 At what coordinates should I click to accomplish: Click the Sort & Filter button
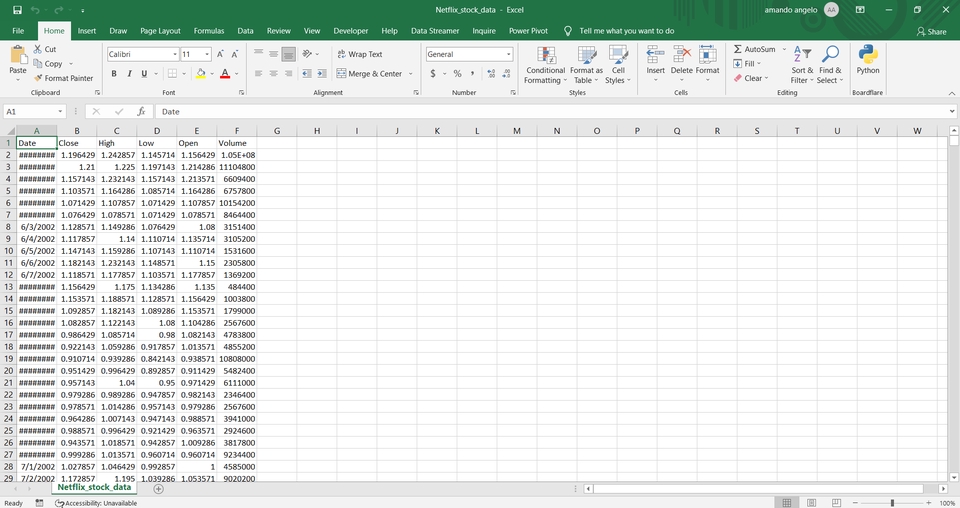click(x=802, y=65)
